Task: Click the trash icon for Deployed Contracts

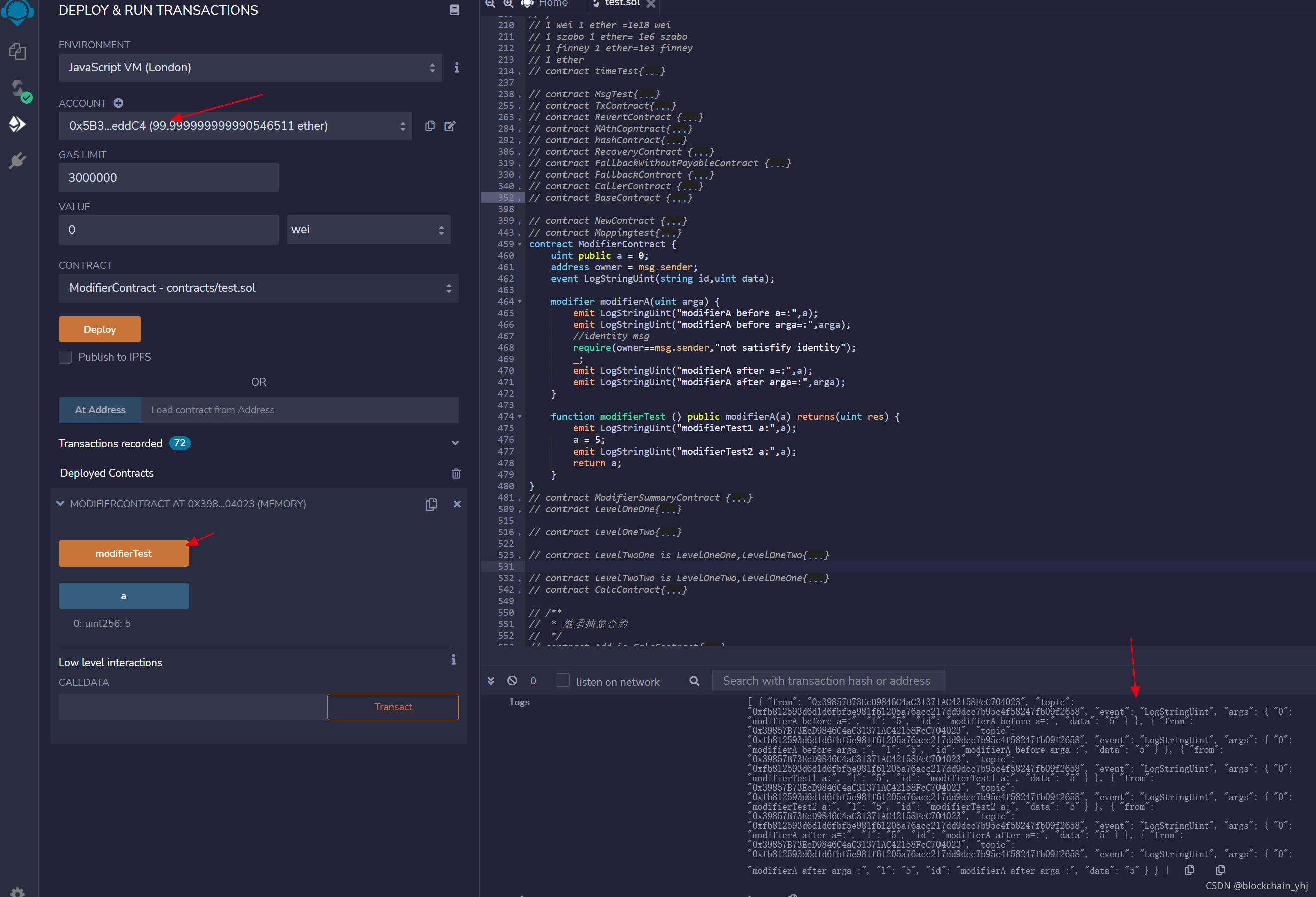Action: click(456, 473)
